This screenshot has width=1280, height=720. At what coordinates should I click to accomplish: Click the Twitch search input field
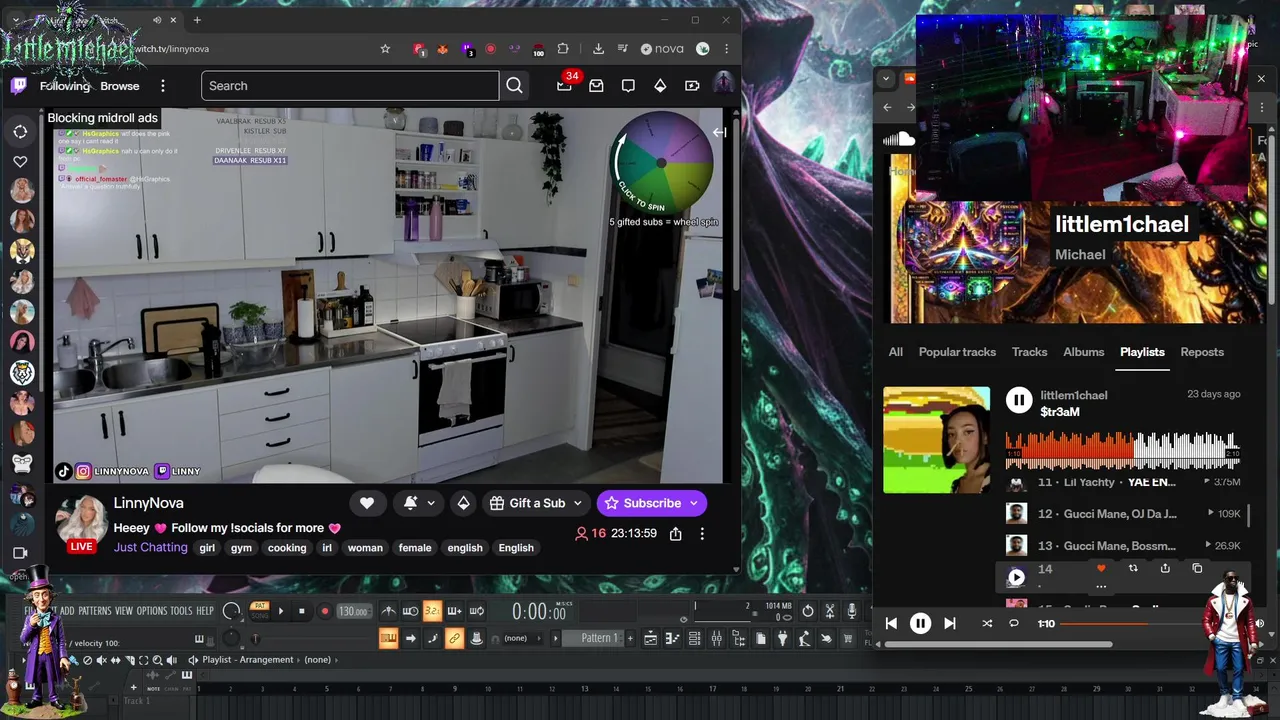pyautogui.click(x=350, y=86)
